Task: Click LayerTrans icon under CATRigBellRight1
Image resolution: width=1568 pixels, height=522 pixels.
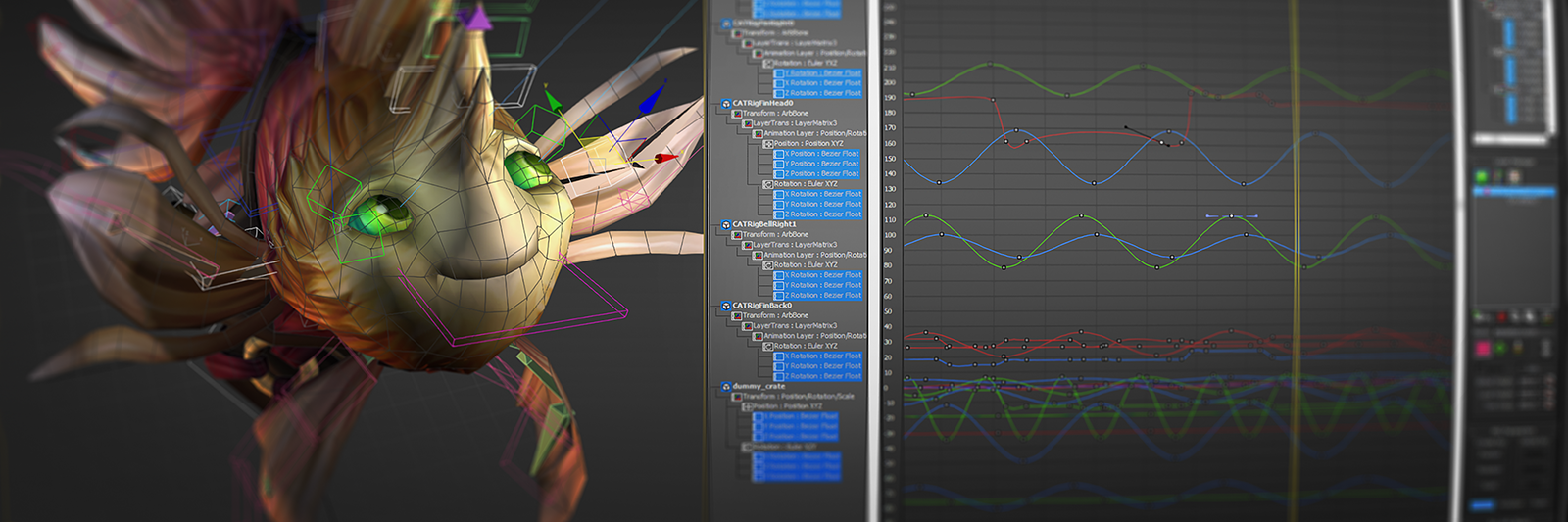Action: pos(748,245)
